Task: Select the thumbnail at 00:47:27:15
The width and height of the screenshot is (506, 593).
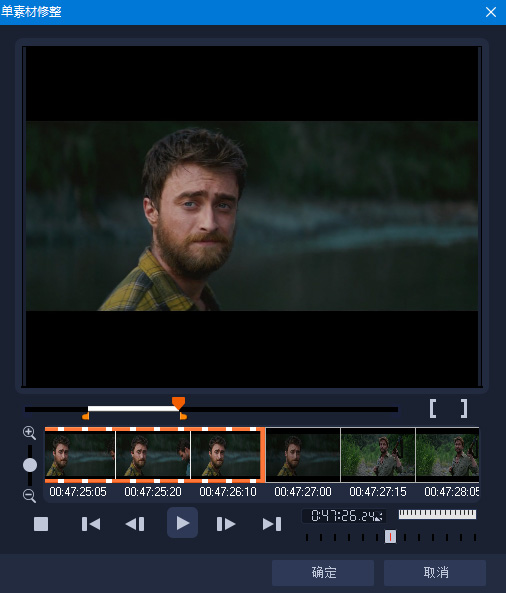Action: point(378,455)
